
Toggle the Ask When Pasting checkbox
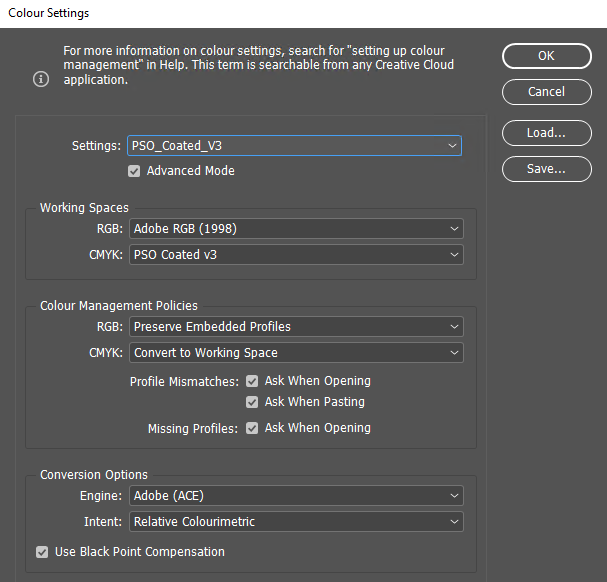tap(252, 402)
